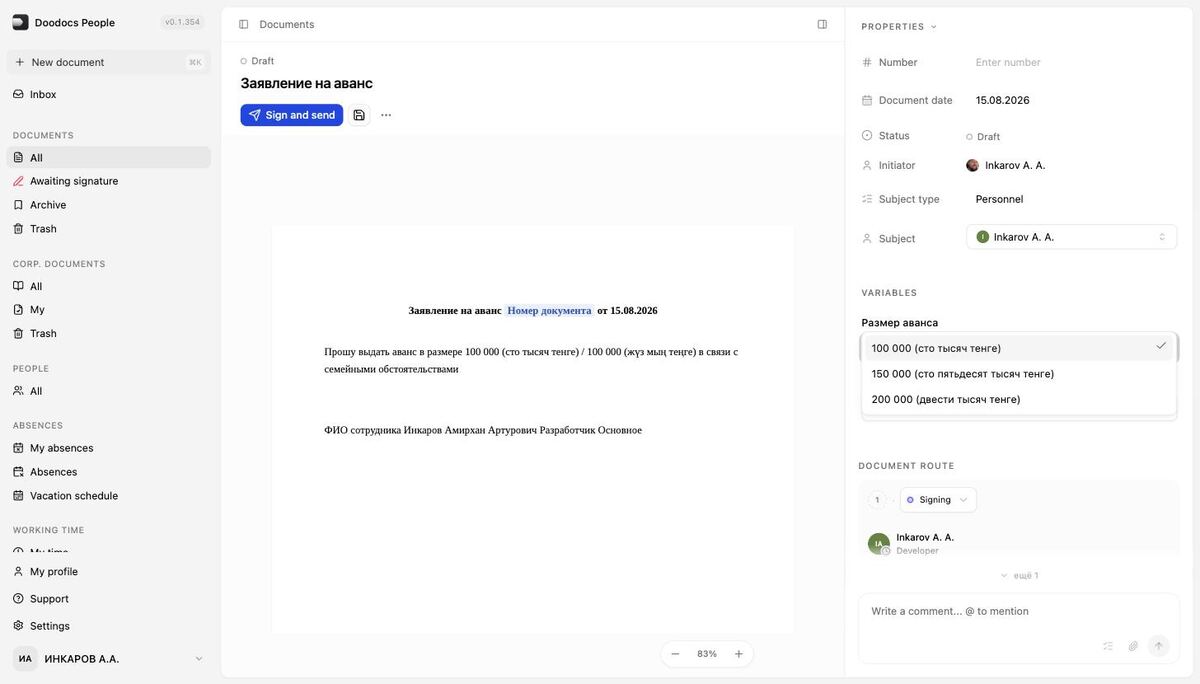
Task: Click the Archive icon in sidebar
Action: click(x=18, y=205)
